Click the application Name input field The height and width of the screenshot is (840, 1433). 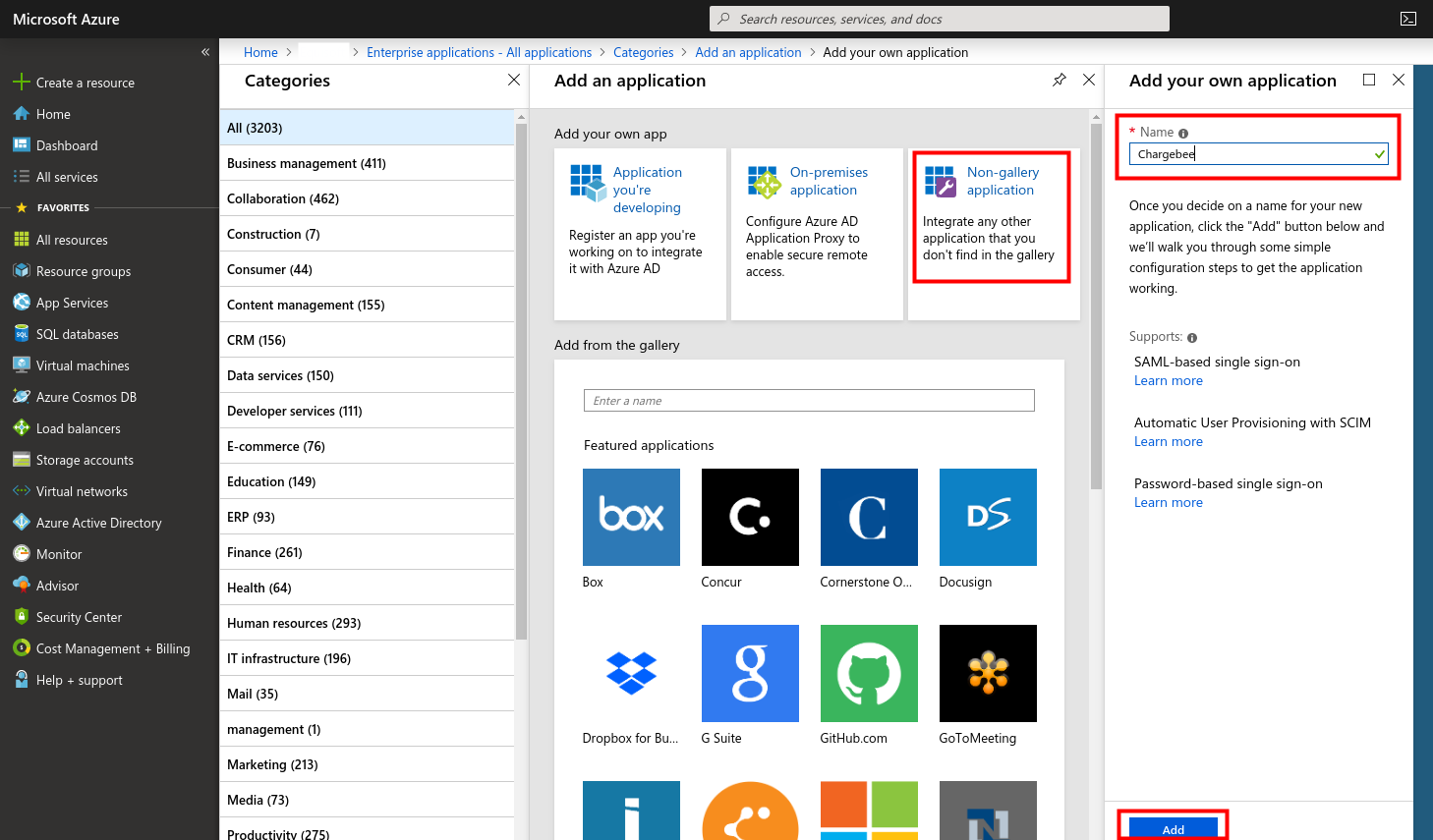point(1258,153)
